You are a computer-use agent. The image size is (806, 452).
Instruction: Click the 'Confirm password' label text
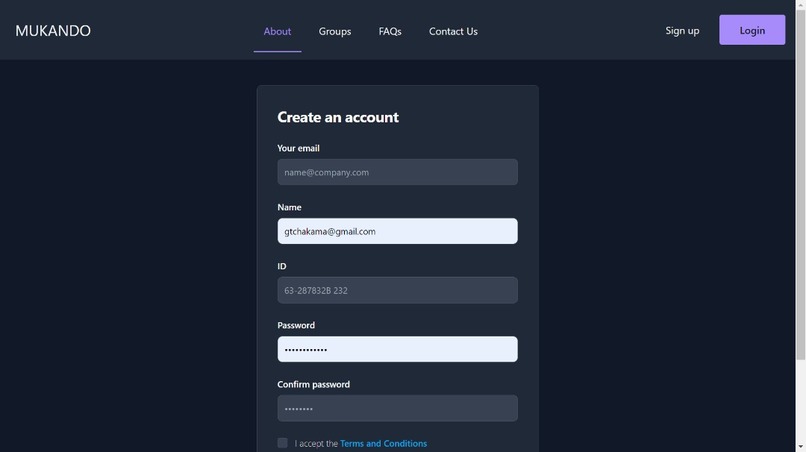pyautogui.click(x=314, y=384)
